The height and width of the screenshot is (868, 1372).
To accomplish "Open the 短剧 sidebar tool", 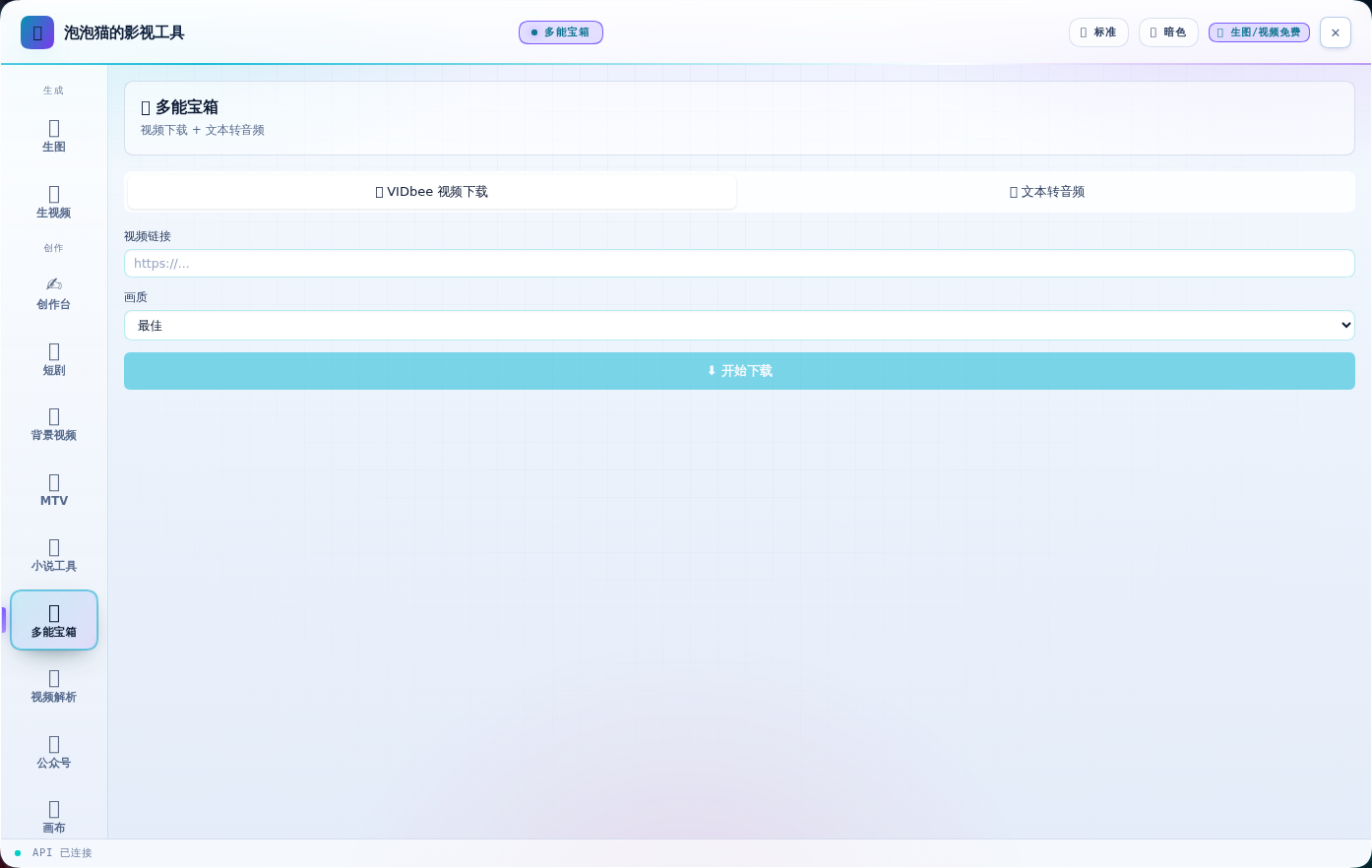I will coord(54,359).
